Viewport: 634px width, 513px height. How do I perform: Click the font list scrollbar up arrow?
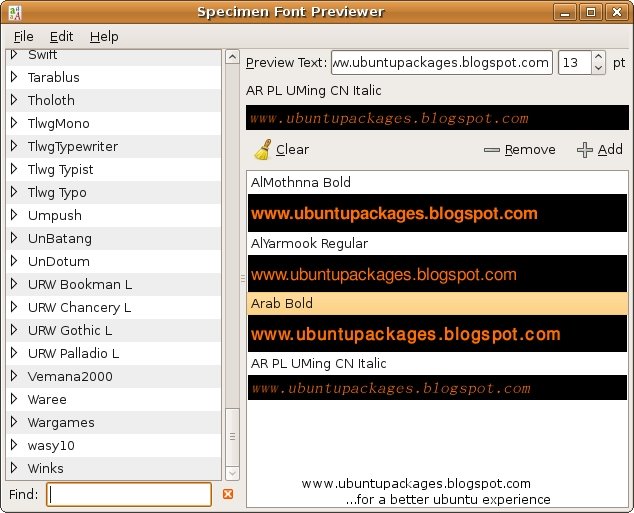pos(232,57)
